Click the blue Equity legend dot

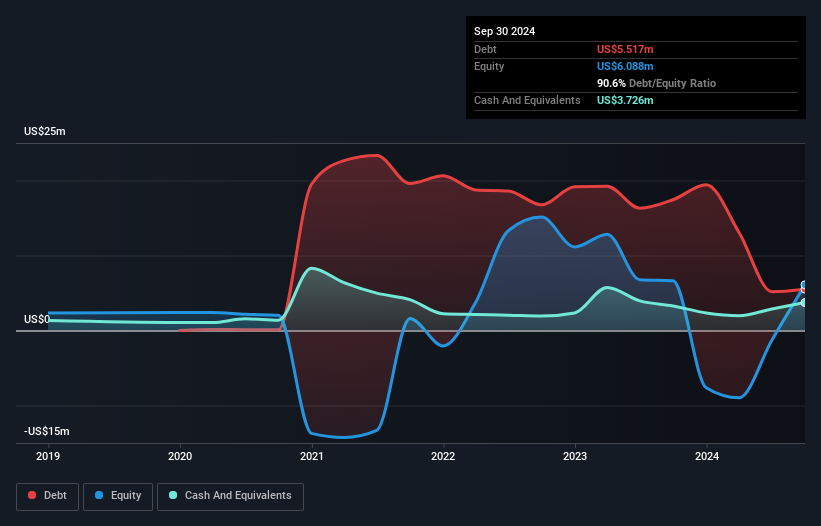tap(99, 495)
